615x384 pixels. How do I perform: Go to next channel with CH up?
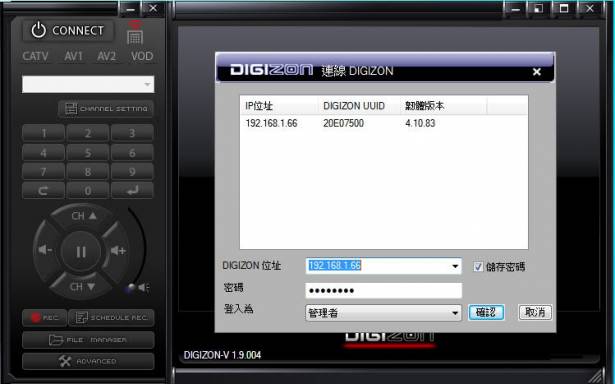tap(84, 216)
